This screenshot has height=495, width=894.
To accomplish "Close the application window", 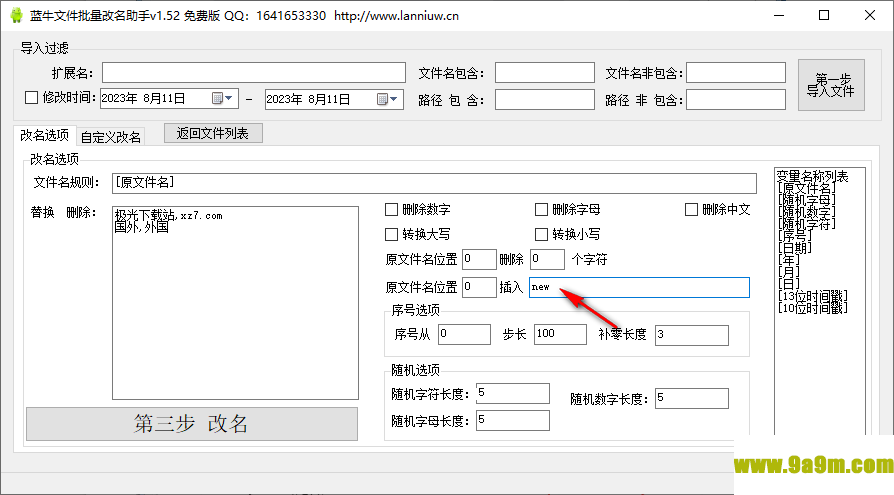I will [869, 15].
